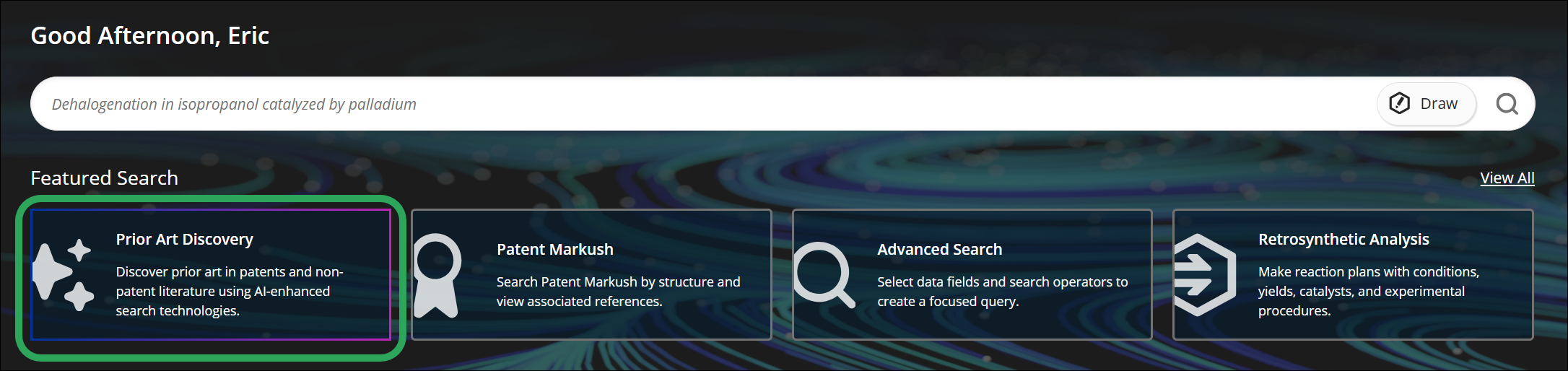This screenshot has width=1568, height=371.
Task: Click the award ribbon Patent Markush icon
Action: coord(437,275)
